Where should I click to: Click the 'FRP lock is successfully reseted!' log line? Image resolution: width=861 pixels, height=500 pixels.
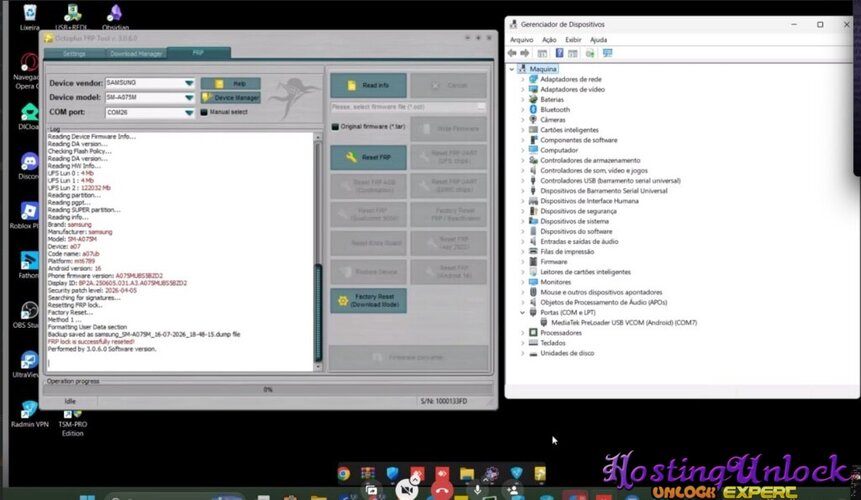91,341
